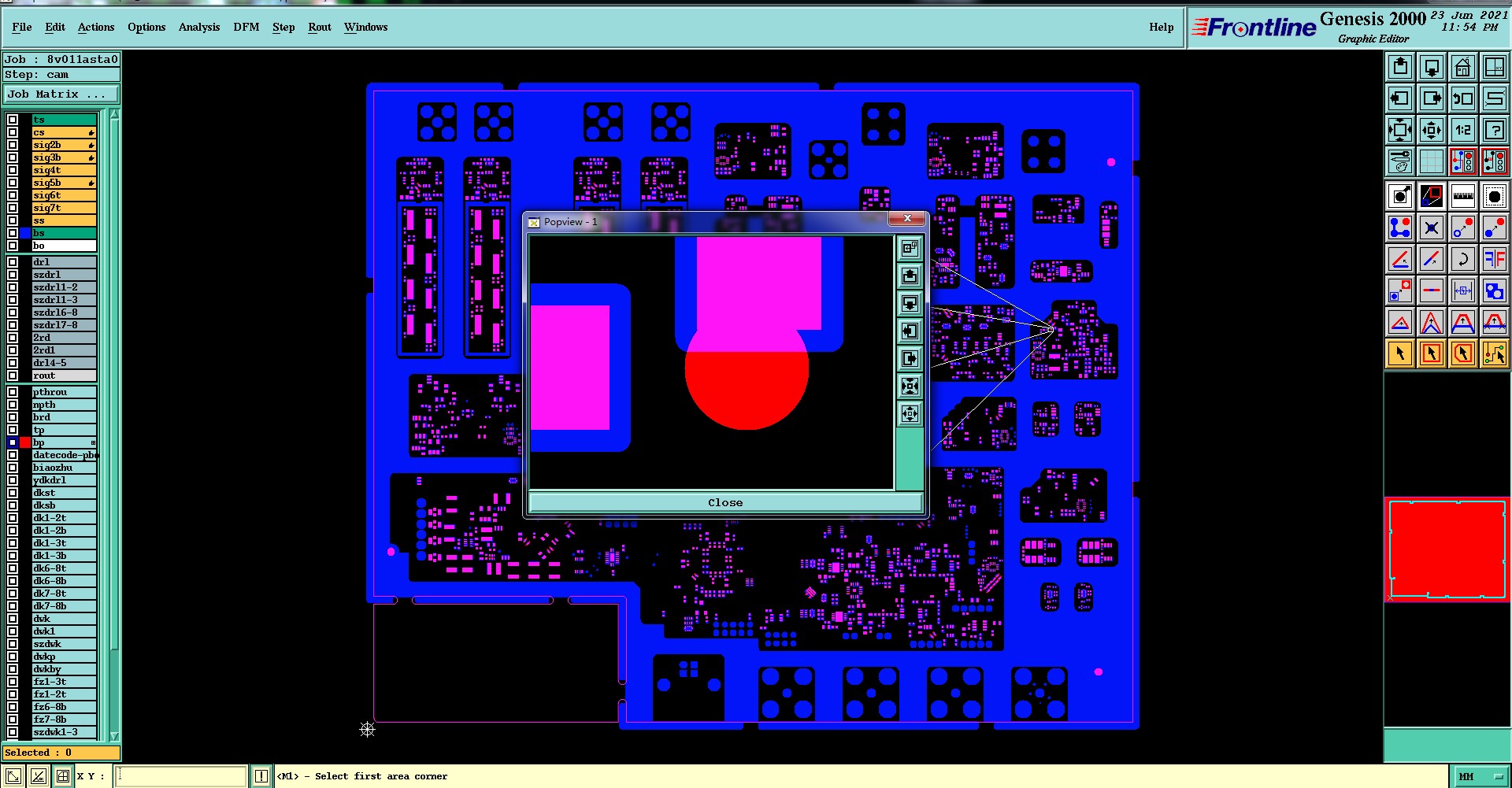Image resolution: width=1512 pixels, height=788 pixels.
Task: Click the XY window icon in top toolbar
Action: pyautogui.click(x=1494, y=67)
